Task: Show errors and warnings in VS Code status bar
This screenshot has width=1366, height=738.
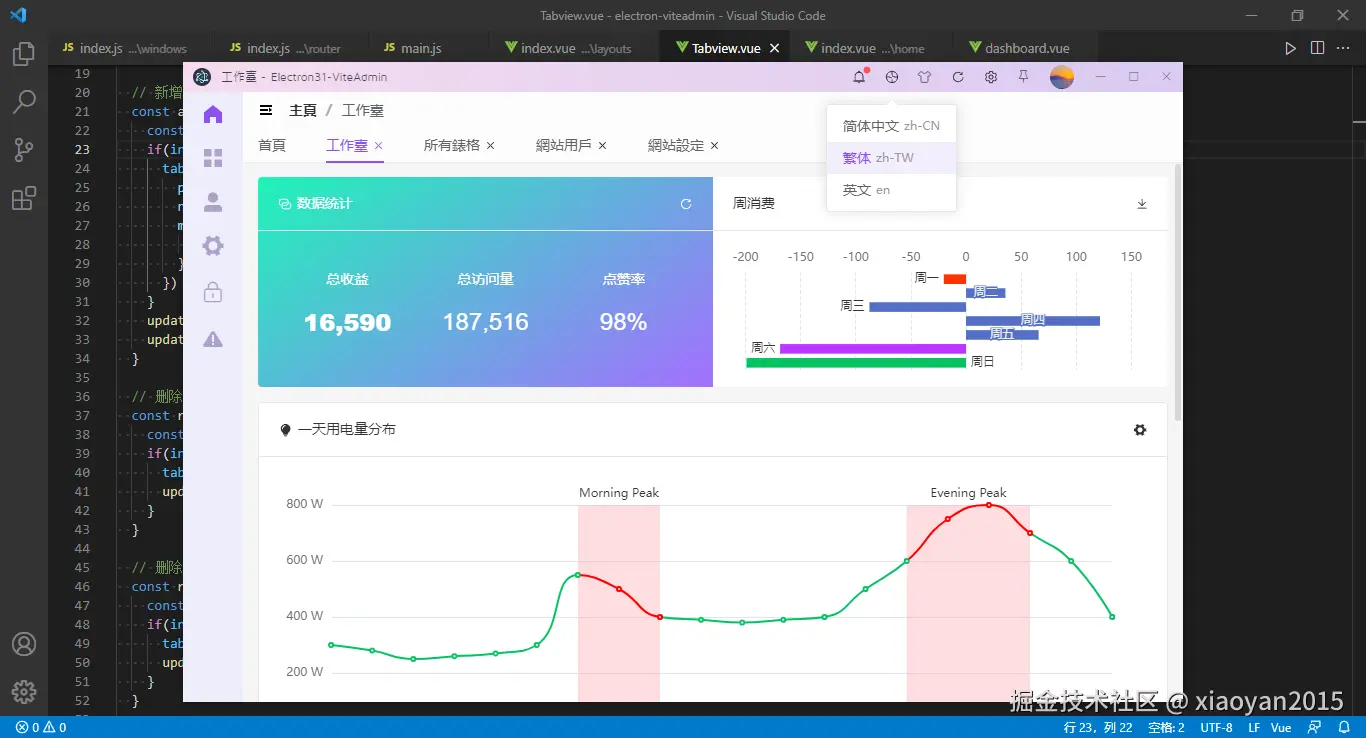Action: [41, 727]
